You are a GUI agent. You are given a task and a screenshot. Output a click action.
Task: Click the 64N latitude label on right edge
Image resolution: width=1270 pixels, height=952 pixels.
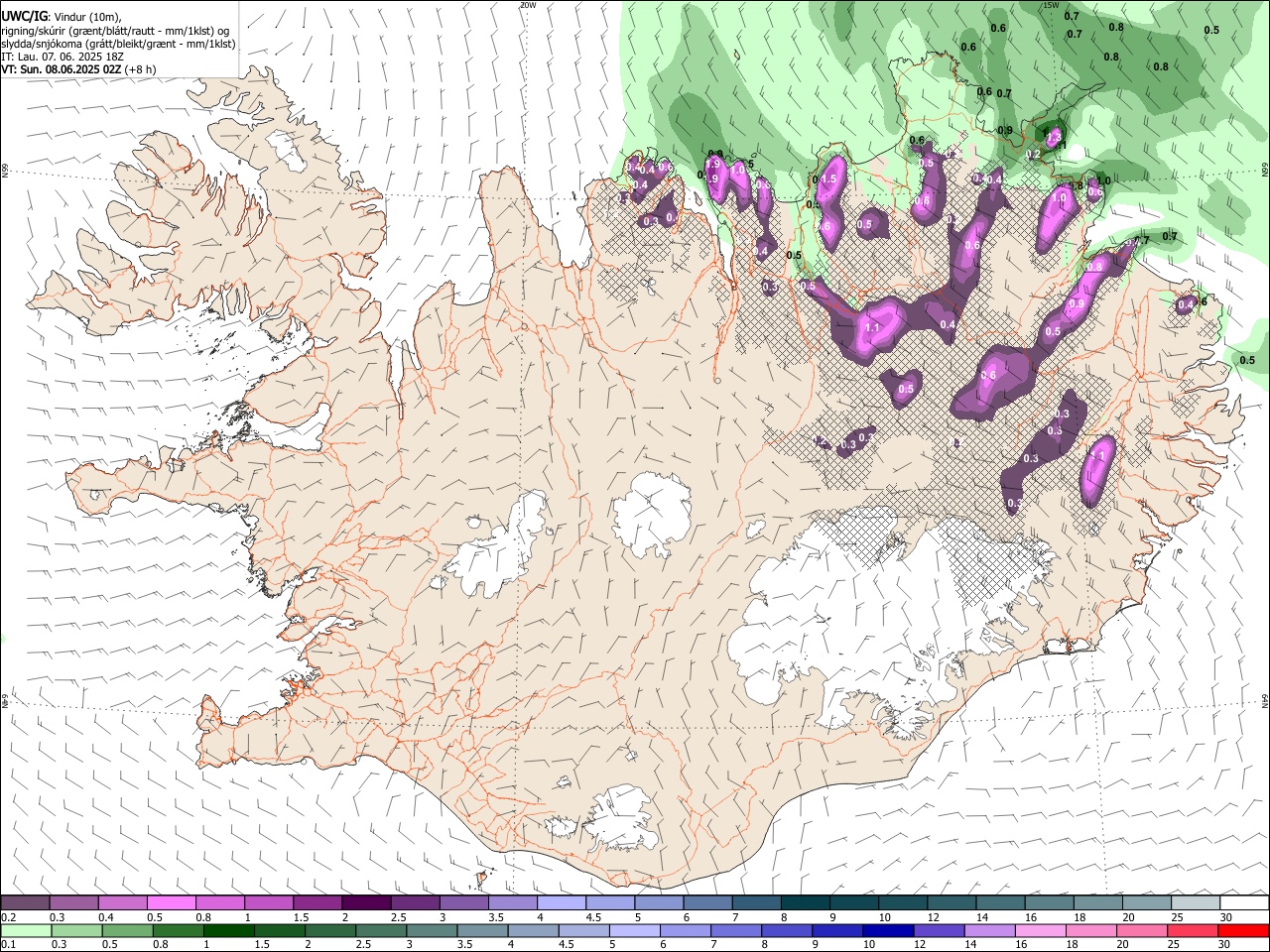click(x=1265, y=699)
